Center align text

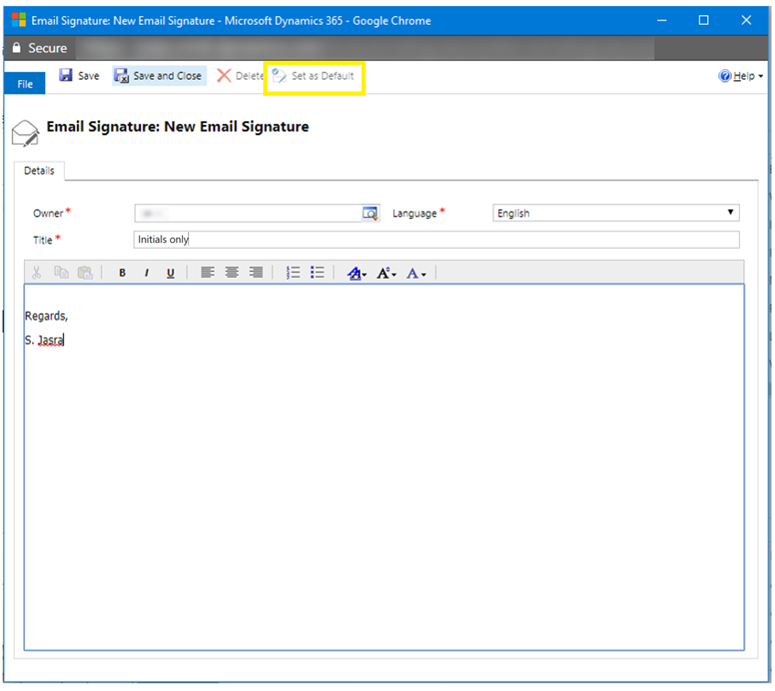(232, 272)
